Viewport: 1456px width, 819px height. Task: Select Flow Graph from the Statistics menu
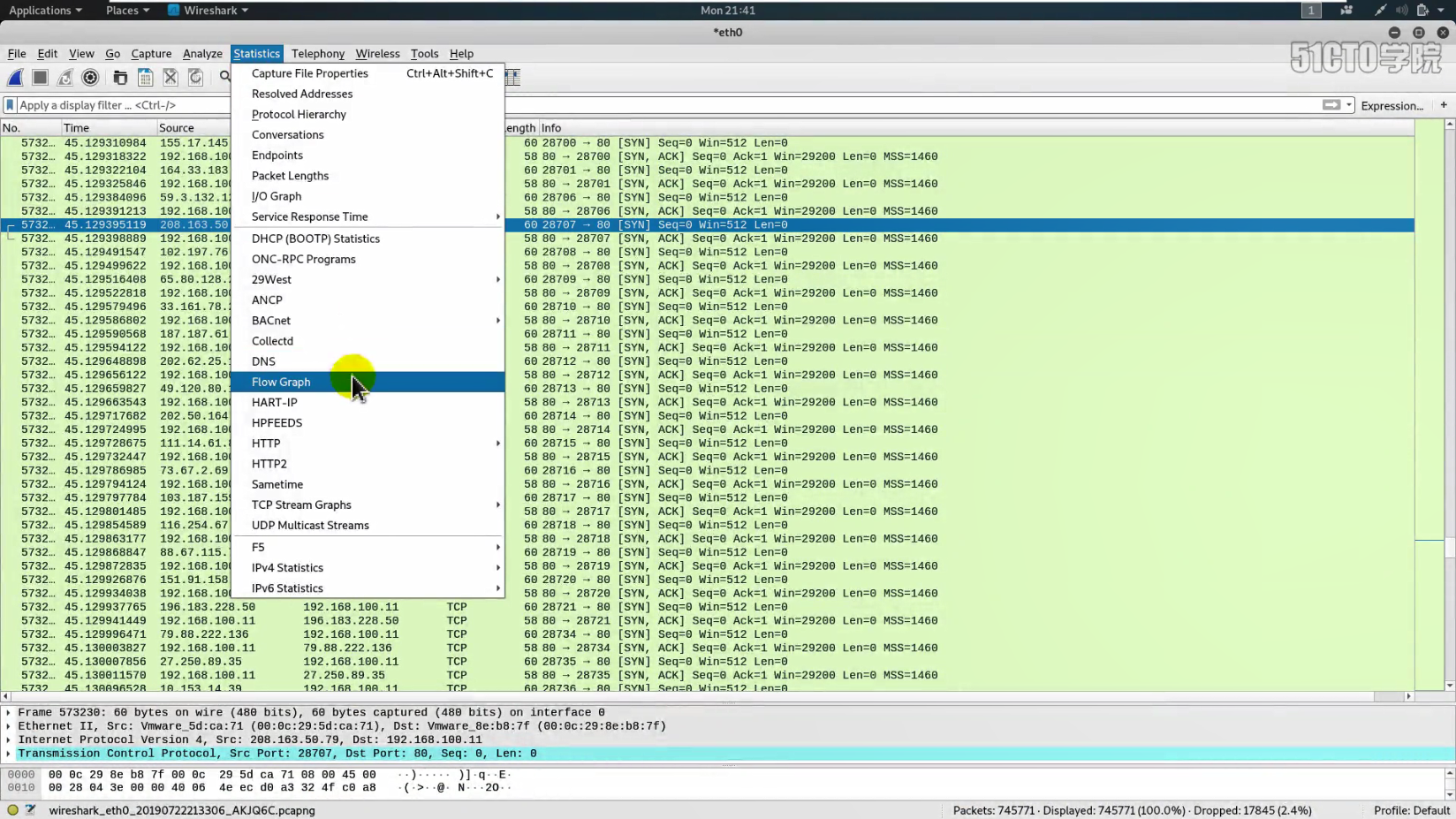(x=281, y=382)
